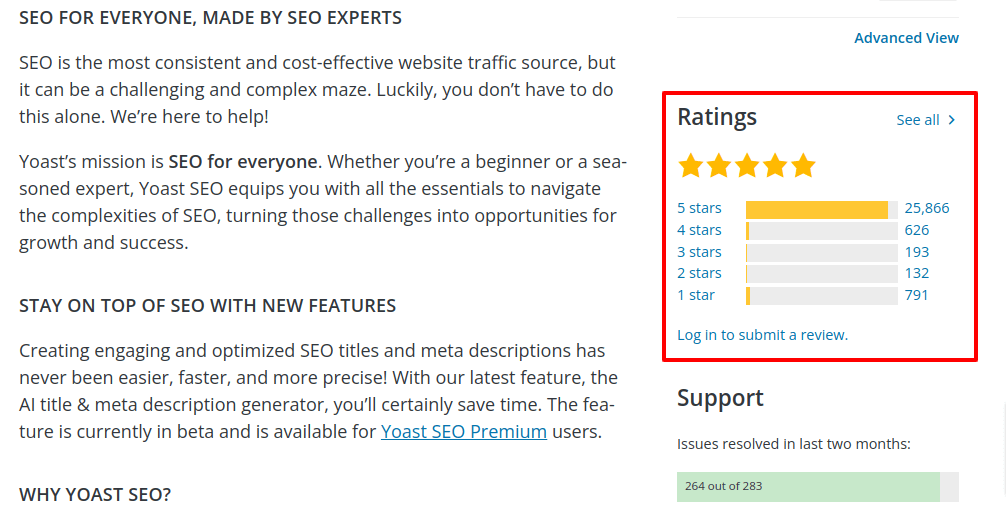Click the first rating star

(691, 166)
